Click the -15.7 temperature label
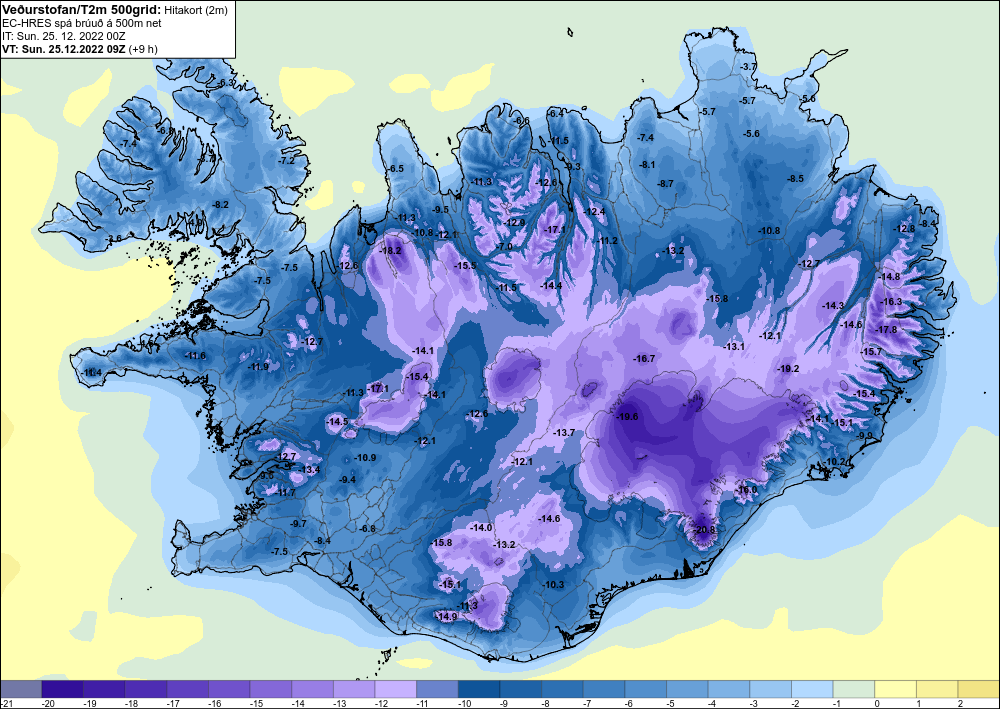This screenshot has width=1000, height=709. click(871, 352)
